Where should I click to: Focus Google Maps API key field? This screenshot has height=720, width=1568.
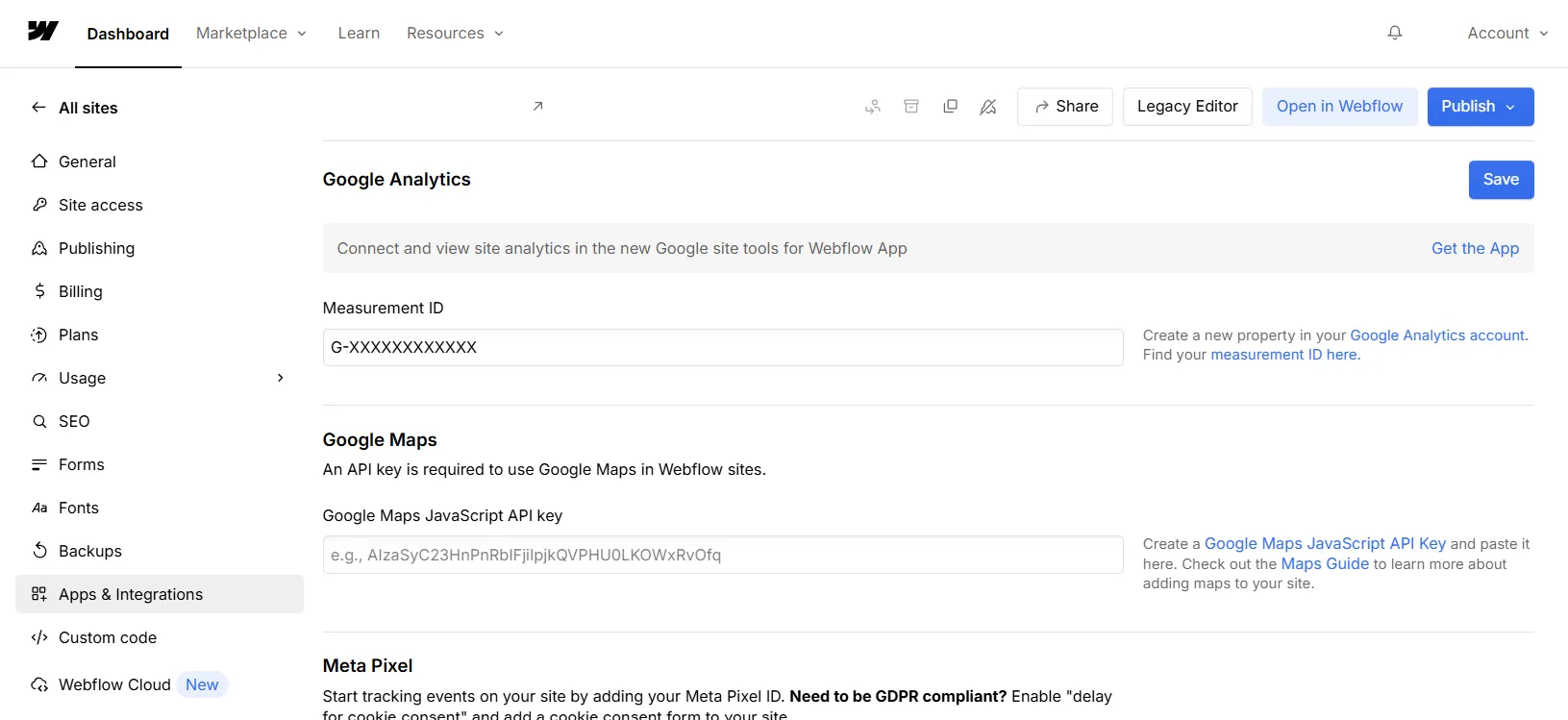[x=723, y=555]
